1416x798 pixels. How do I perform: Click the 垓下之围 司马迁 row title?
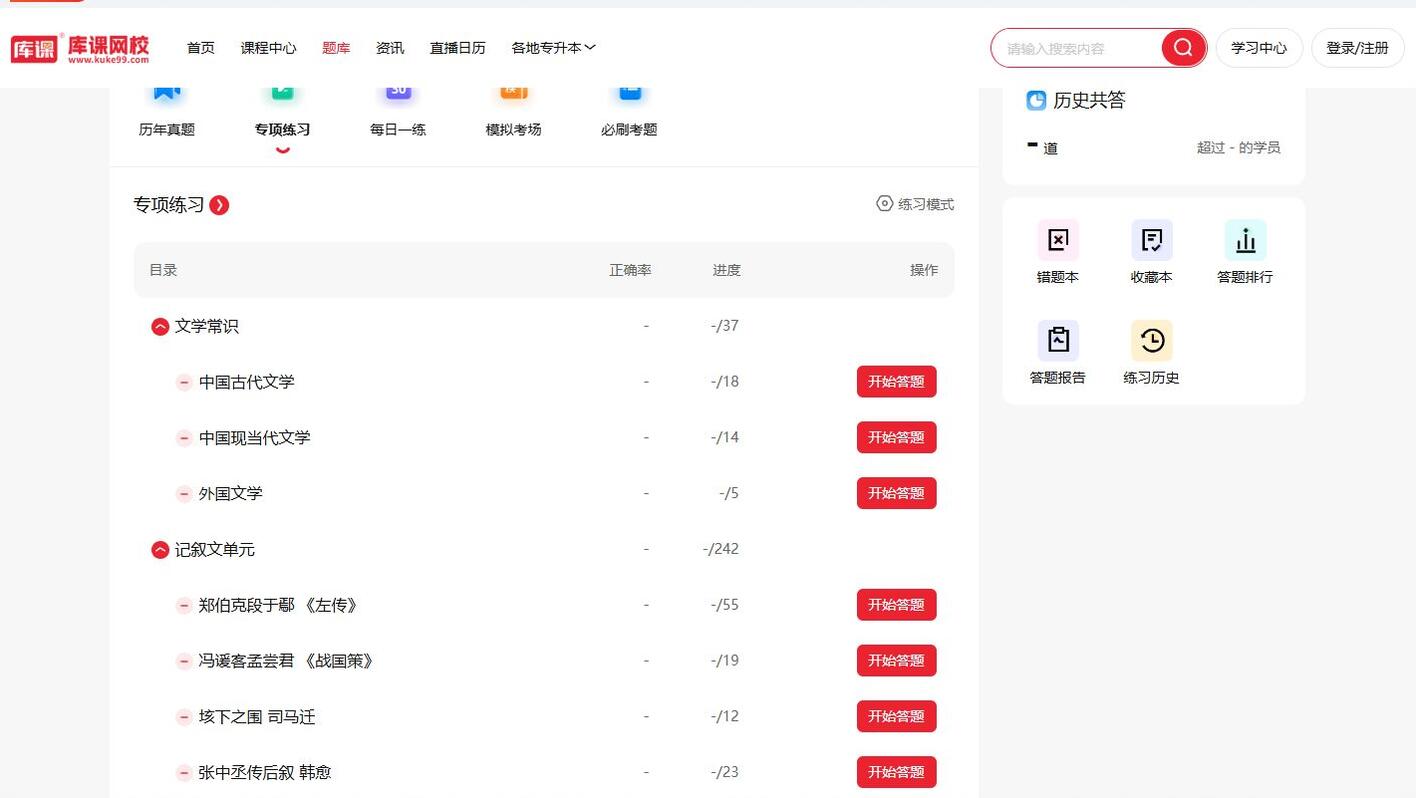pyautogui.click(x=257, y=717)
